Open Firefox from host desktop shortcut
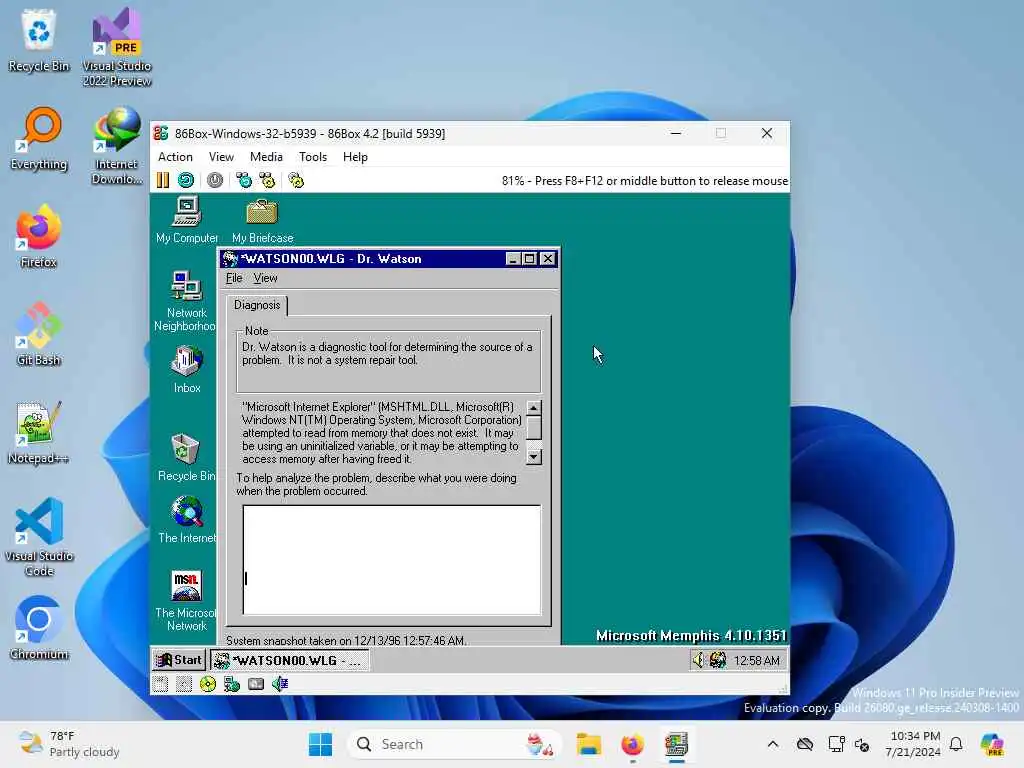This screenshot has width=1024, height=768. (39, 236)
